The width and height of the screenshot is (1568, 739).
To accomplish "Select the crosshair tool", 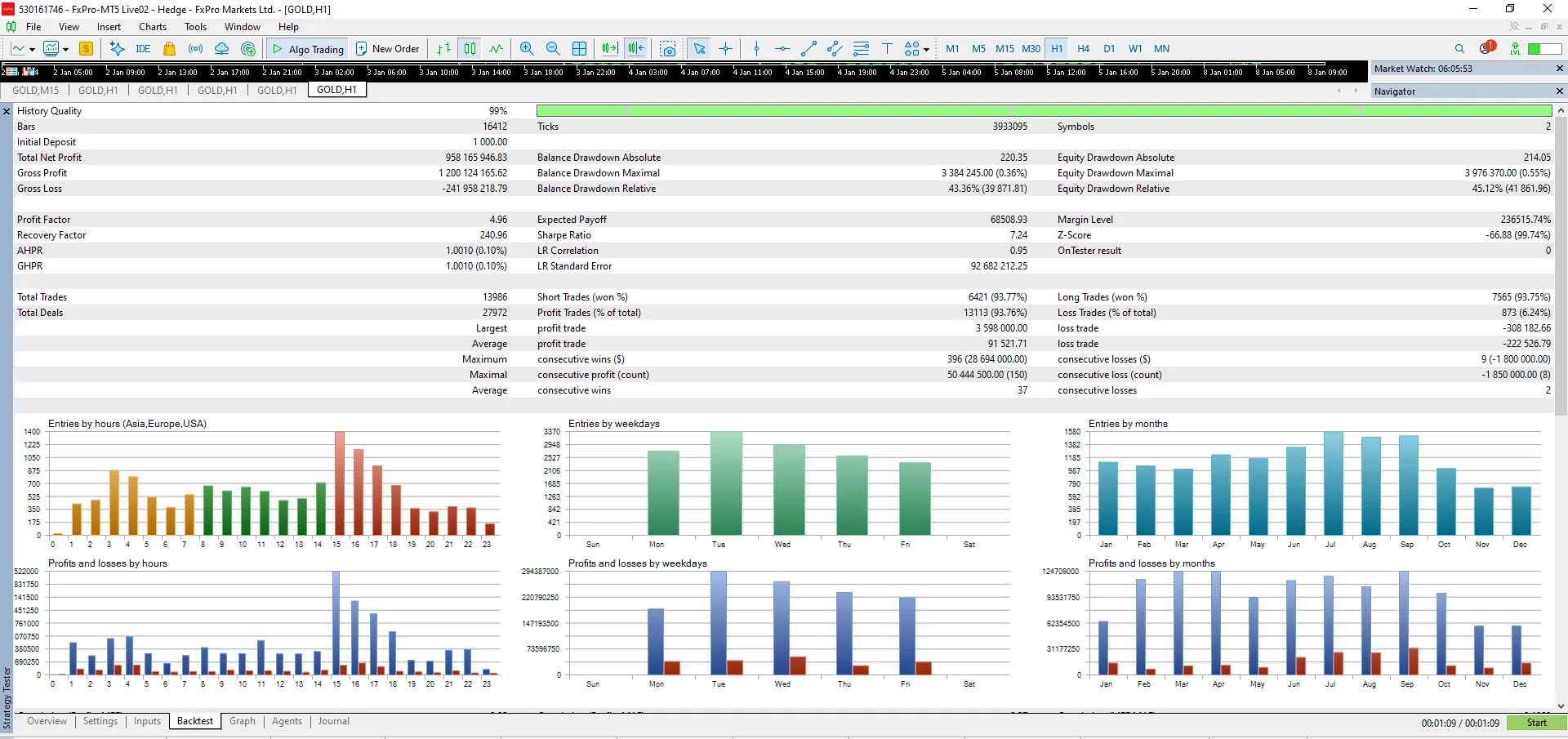I will (726, 49).
